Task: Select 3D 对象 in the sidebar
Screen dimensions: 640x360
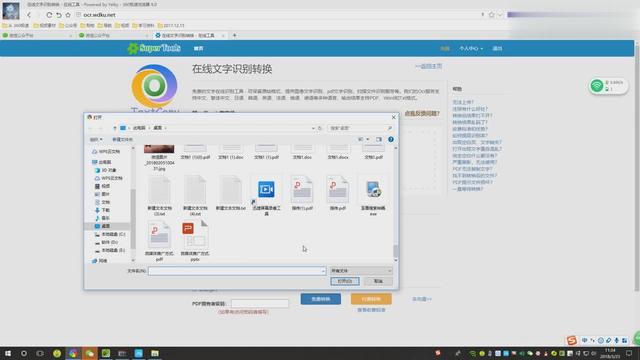Action: tap(106, 170)
